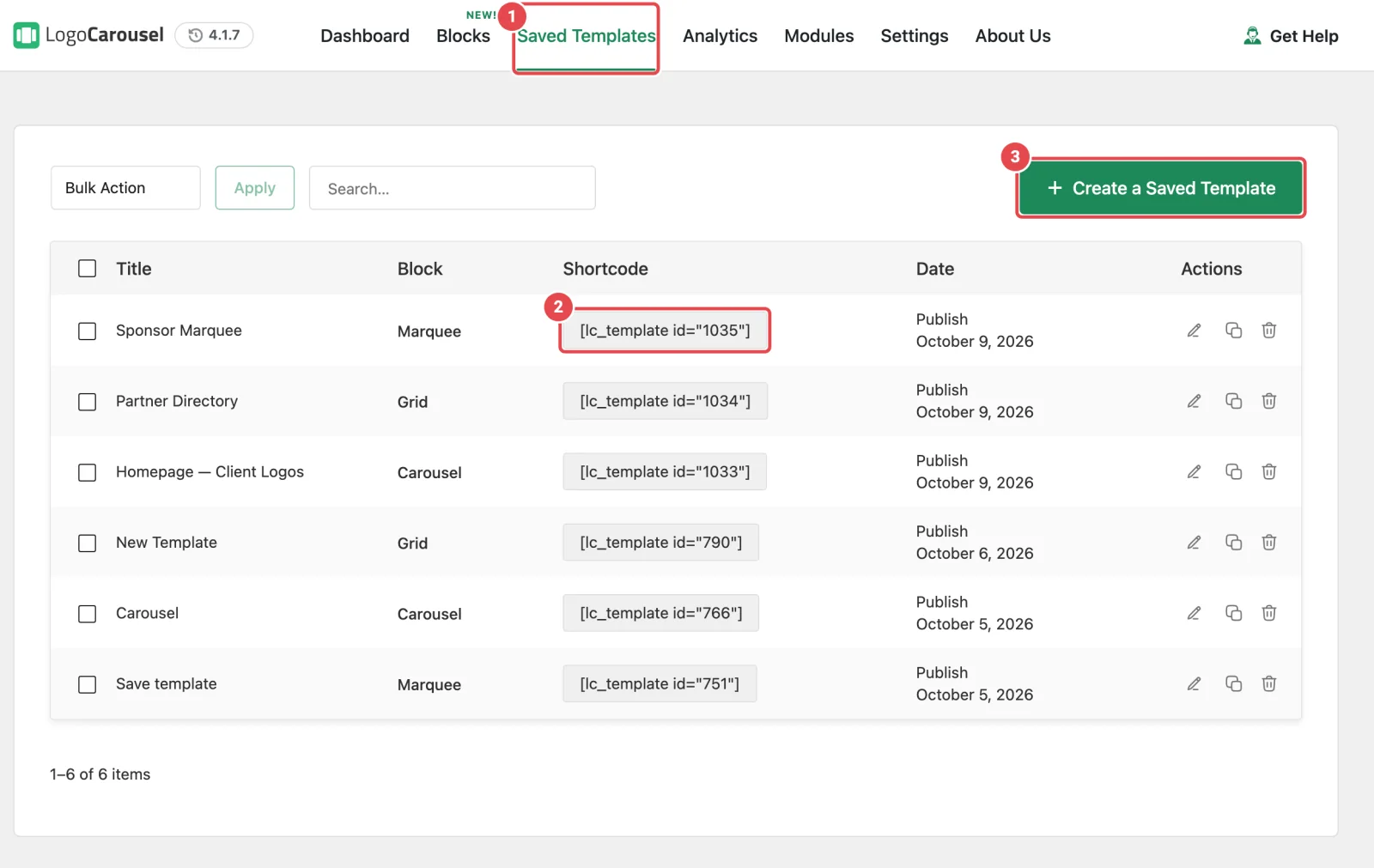Screen dimensions: 1374x868
Task: Edit Homepage — Client Logos template
Action: [1194, 471]
